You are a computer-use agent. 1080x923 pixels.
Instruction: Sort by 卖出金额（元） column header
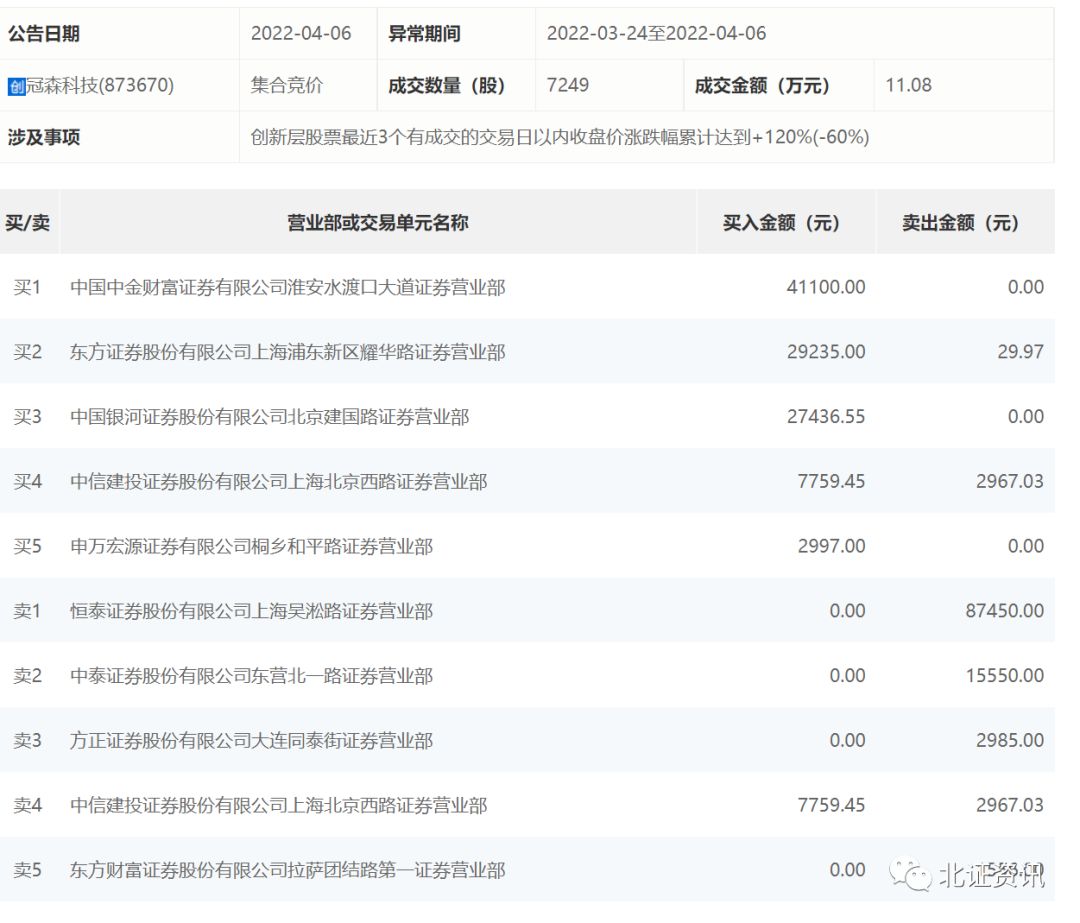[x=960, y=223]
